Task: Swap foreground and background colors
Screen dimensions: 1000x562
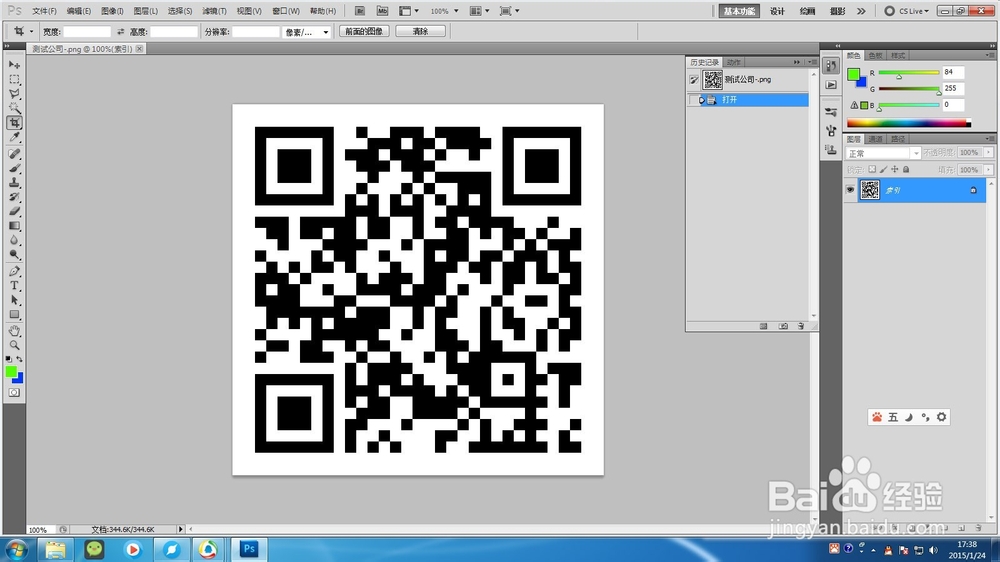Action: pyautogui.click(x=19, y=360)
